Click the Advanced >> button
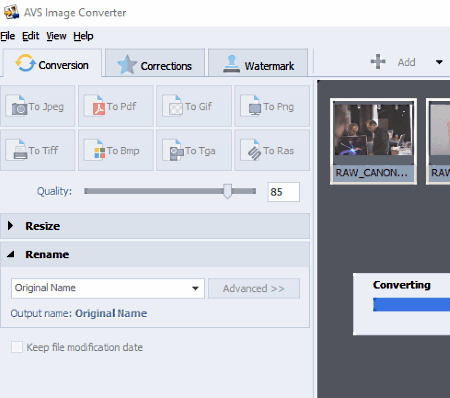Viewport: 450px width, 398px height. point(254,288)
